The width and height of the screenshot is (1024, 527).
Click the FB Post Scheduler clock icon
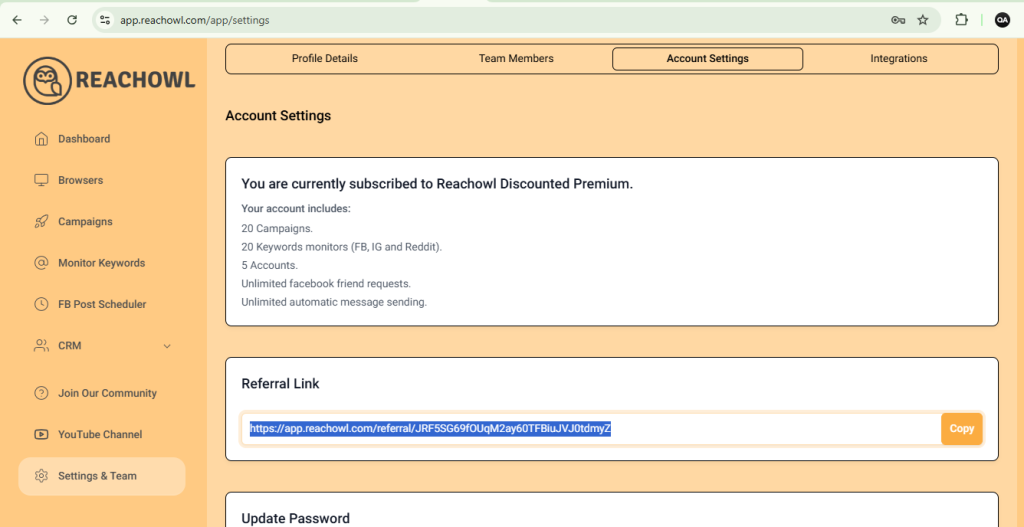pyautogui.click(x=41, y=304)
